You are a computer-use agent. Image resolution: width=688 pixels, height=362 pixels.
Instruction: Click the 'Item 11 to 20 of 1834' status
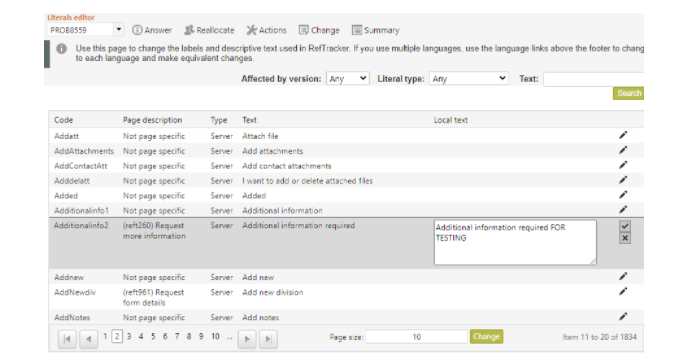(599, 337)
